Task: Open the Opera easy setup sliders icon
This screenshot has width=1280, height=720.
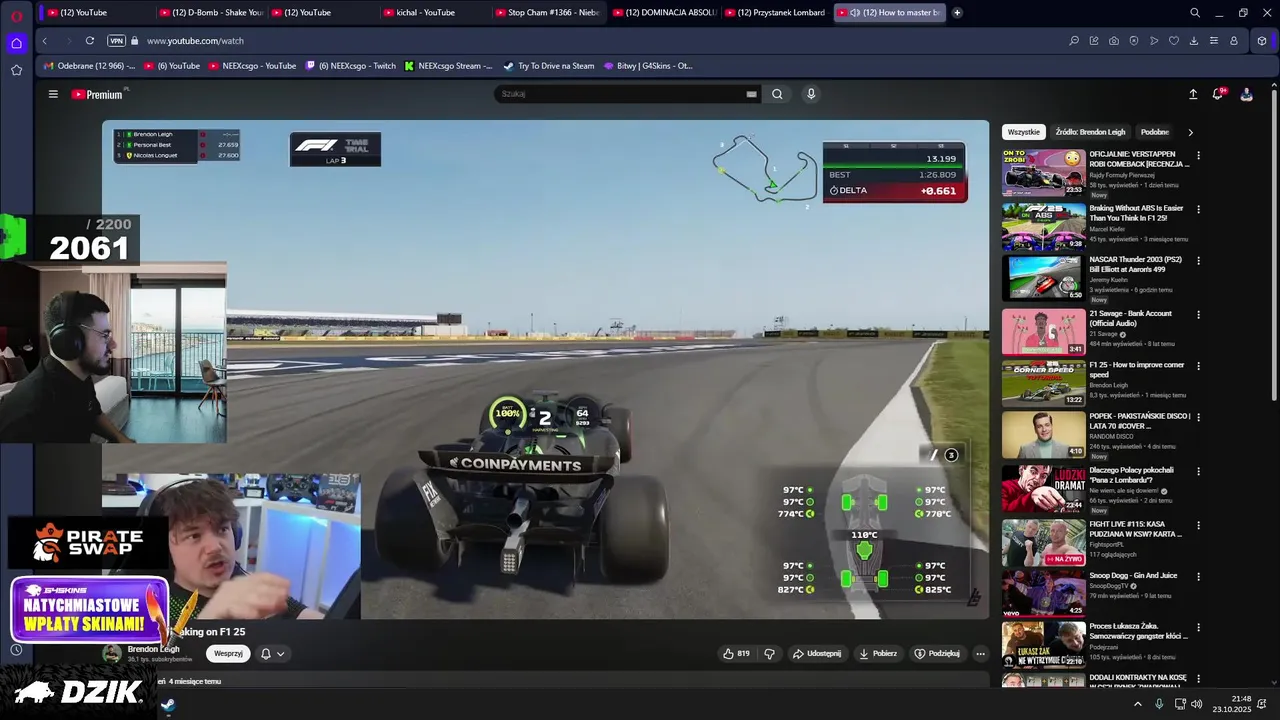Action: click(x=1214, y=41)
